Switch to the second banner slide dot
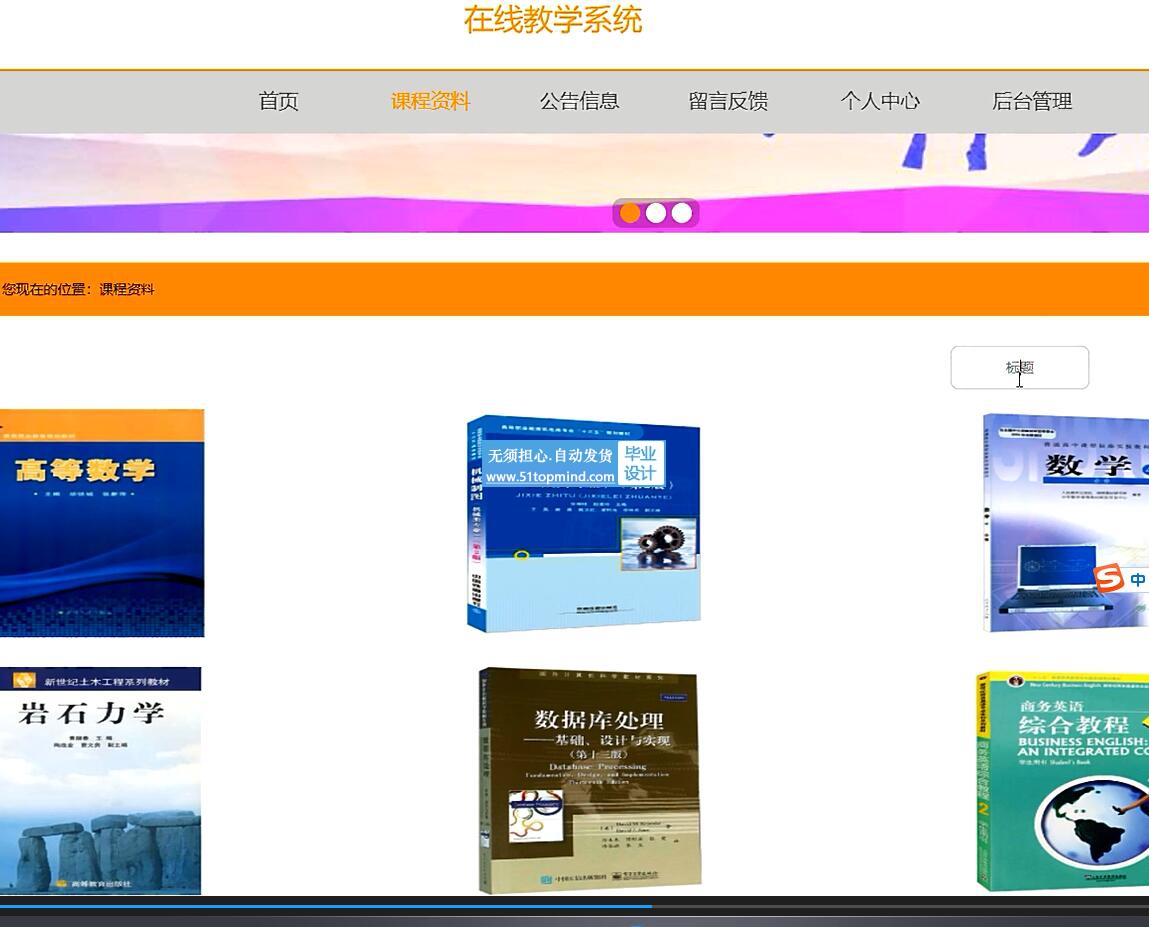1149x927 pixels. [656, 213]
